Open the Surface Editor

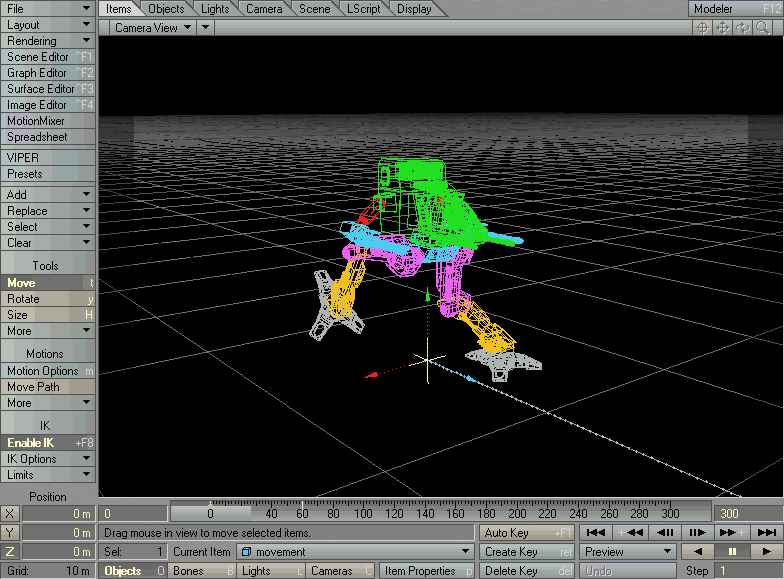[x=48, y=88]
